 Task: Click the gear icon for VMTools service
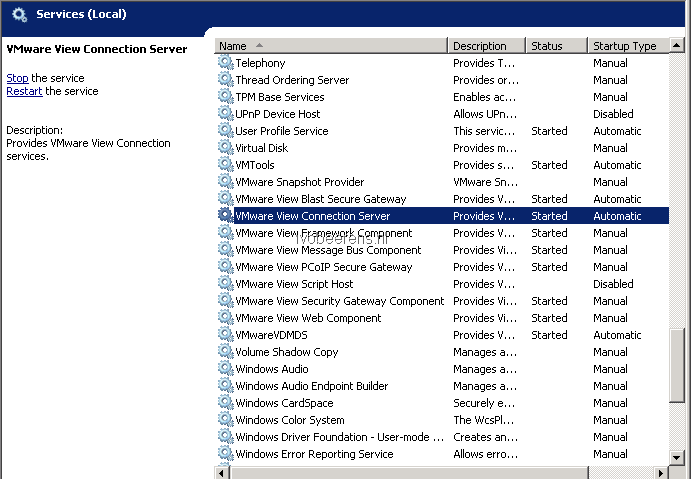[226, 164]
